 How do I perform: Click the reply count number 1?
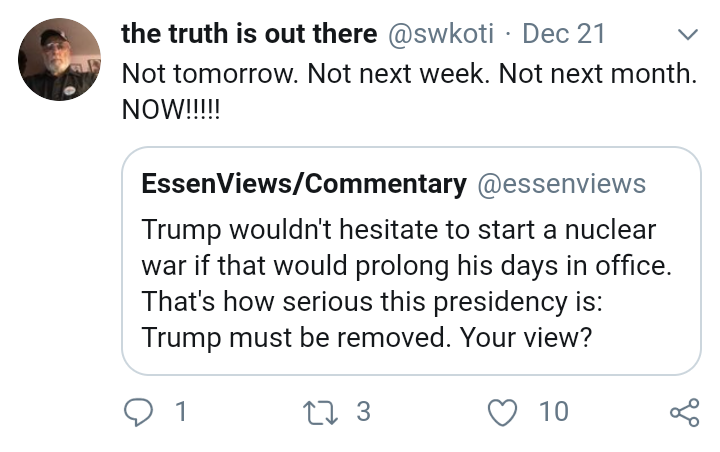pyautogui.click(x=181, y=412)
